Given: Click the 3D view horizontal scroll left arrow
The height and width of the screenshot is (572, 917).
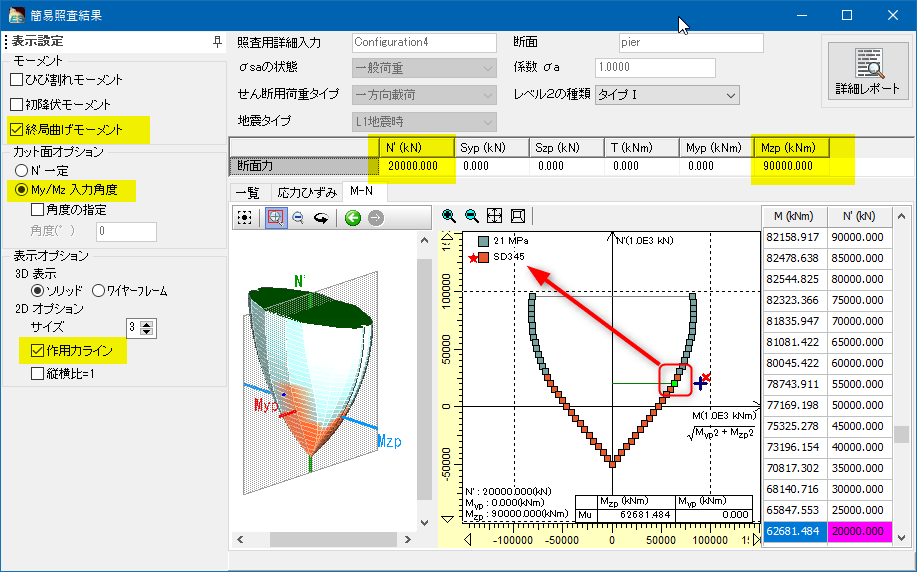Looking at the screenshot, I should (240, 539).
